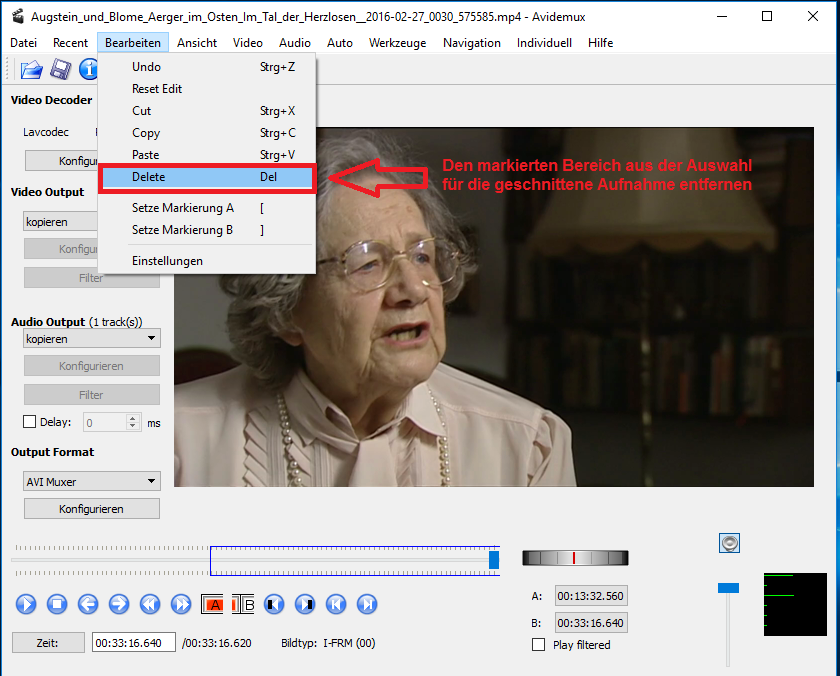Open video file with folder icon
Screen dimensions: 840x676
click(x=32, y=69)
